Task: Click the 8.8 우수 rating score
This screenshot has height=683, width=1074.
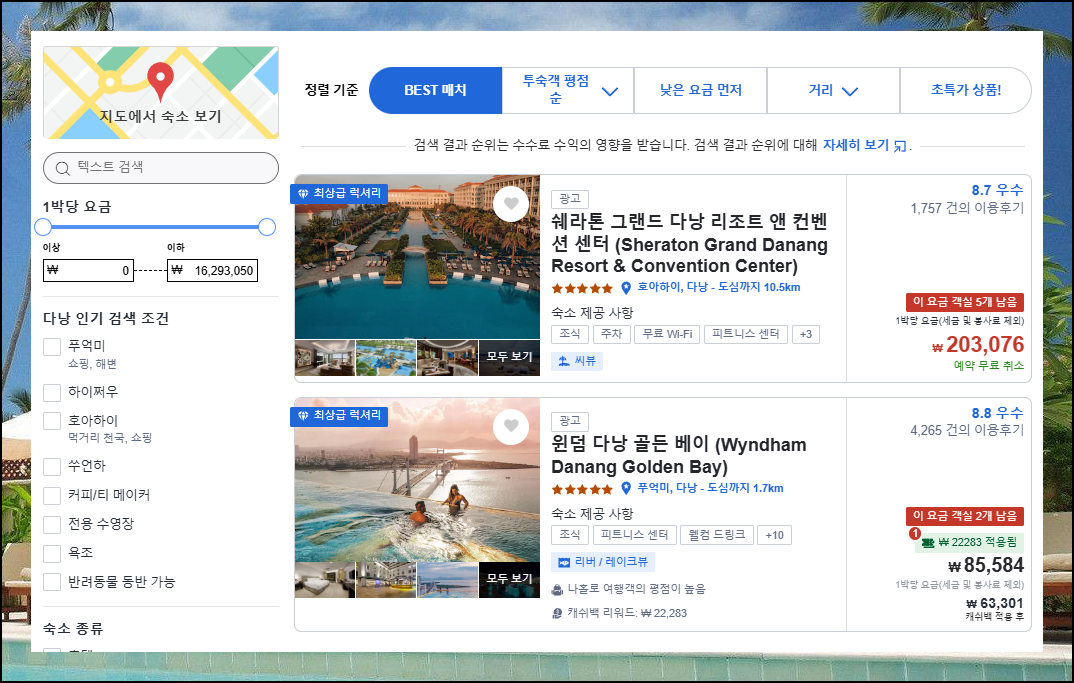Action: (x=997, y=413)
